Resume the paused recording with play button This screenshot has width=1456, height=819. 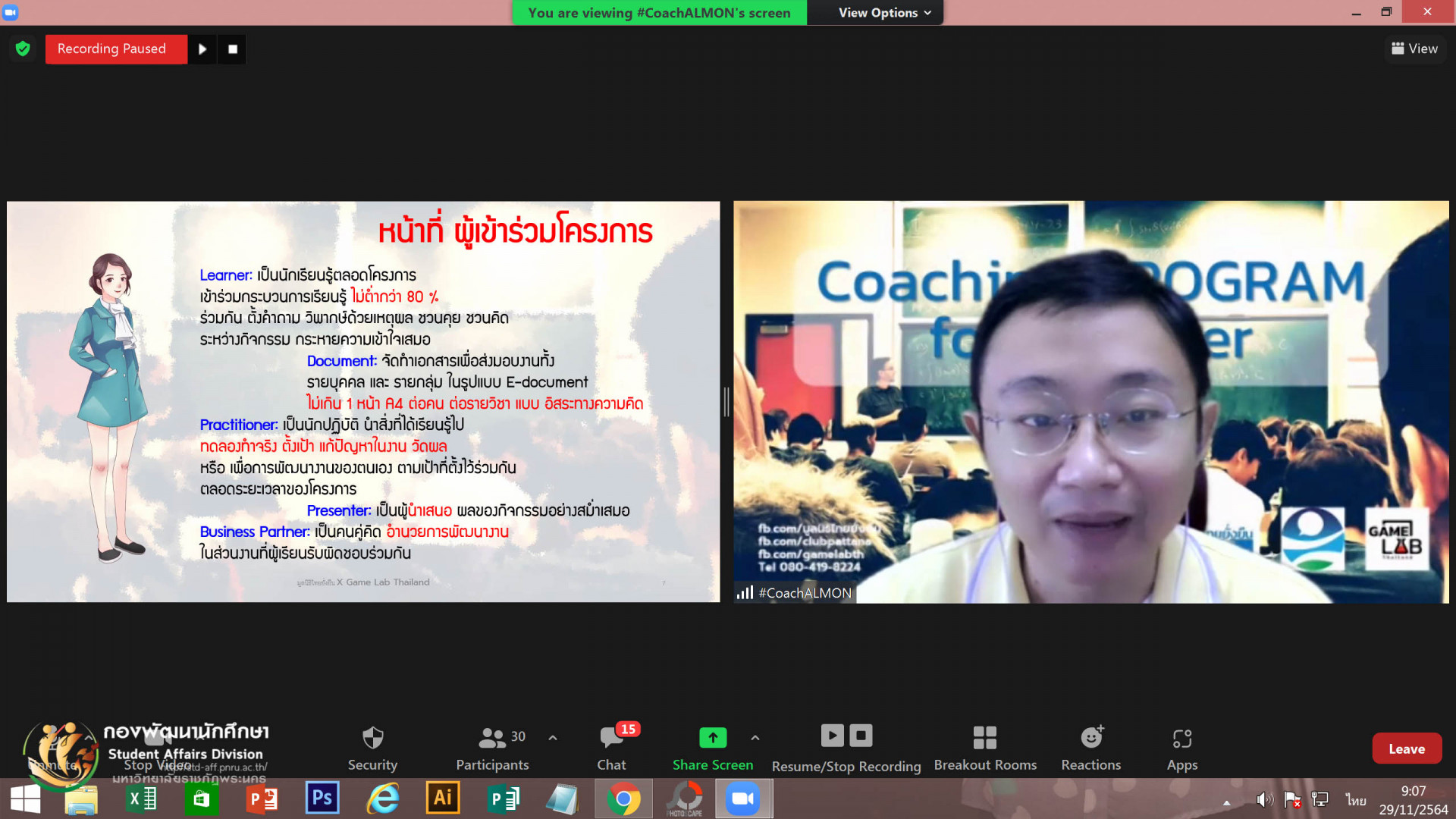[202, 49]
